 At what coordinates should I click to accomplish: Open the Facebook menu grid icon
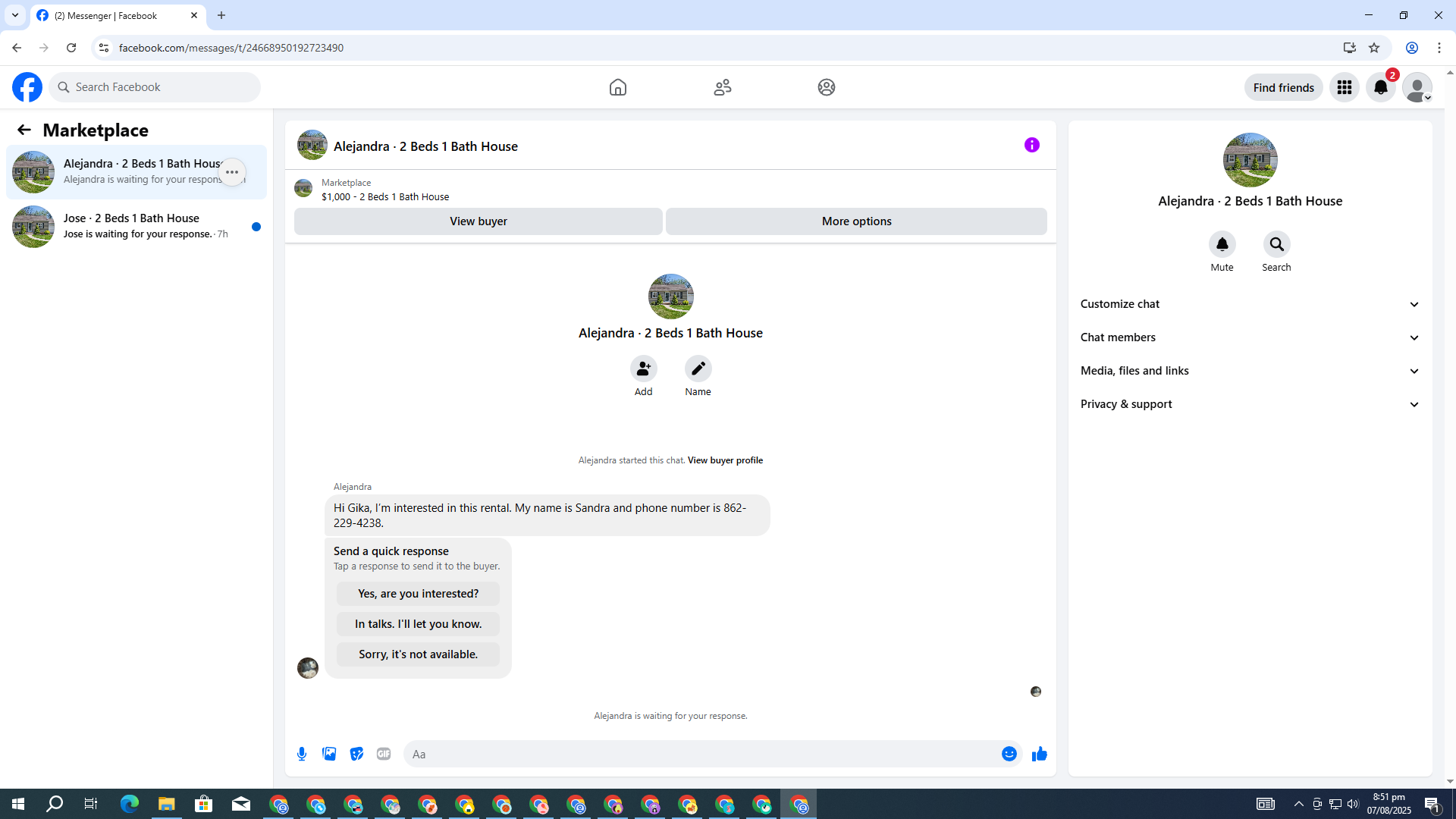click(1345, 87)
